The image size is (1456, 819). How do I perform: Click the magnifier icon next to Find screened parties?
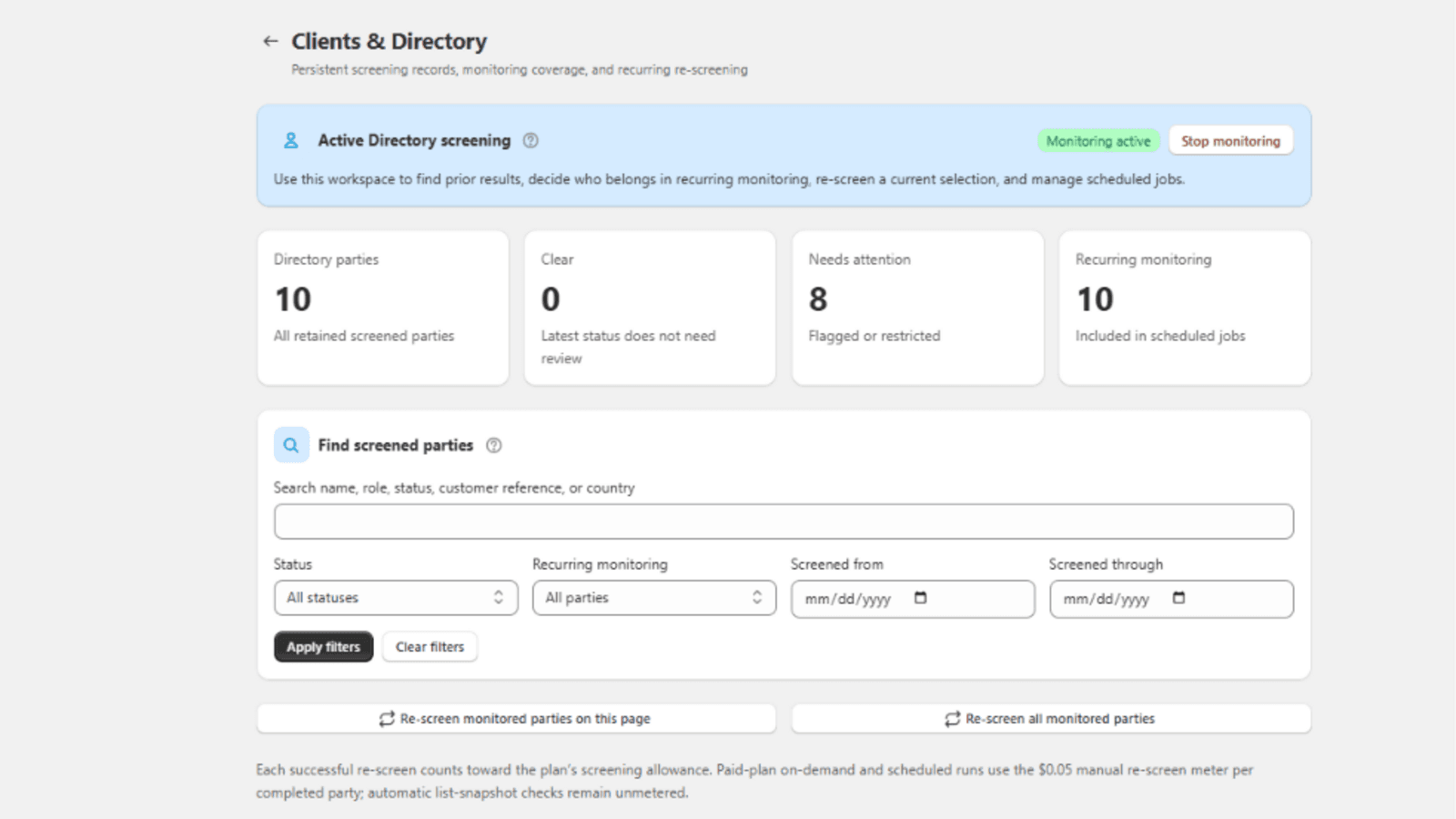tap(291, 445)
